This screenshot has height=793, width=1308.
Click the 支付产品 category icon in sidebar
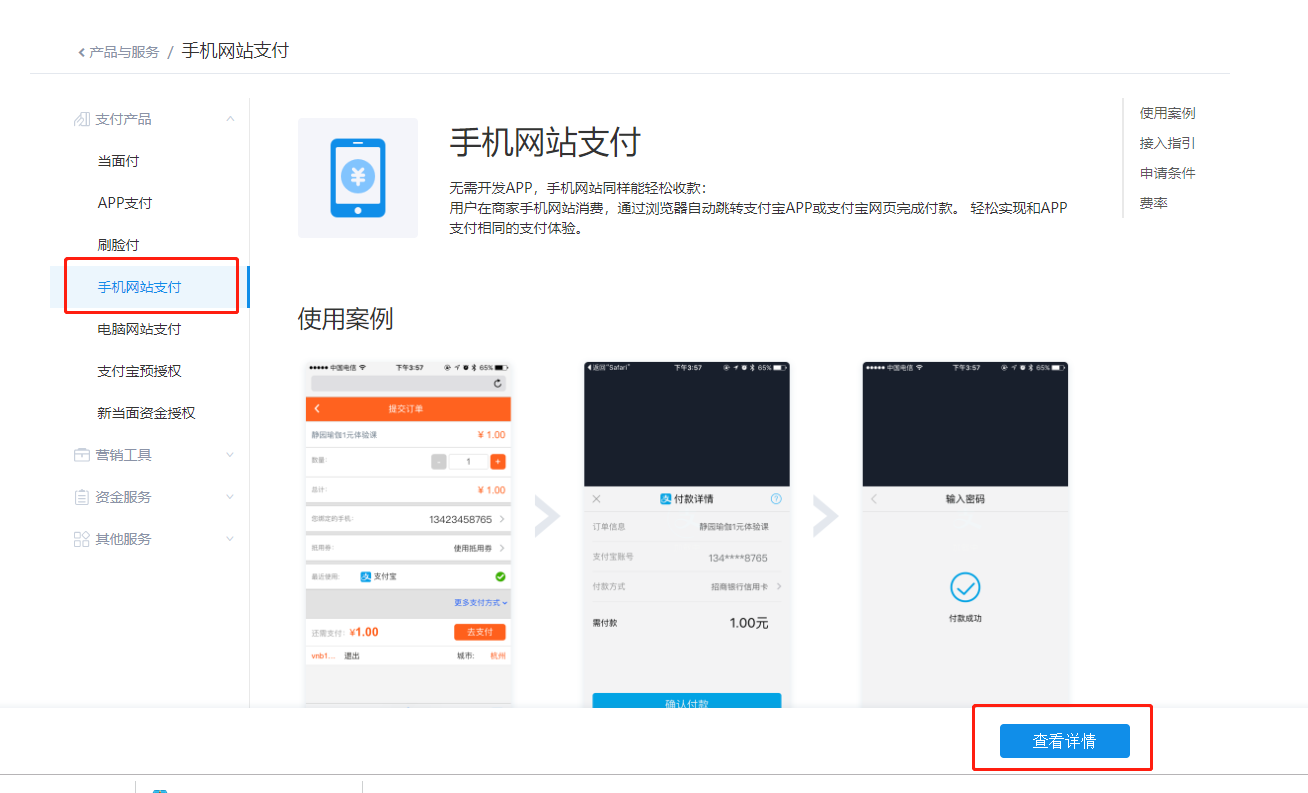pyautogui.click(x=82, y=118)
